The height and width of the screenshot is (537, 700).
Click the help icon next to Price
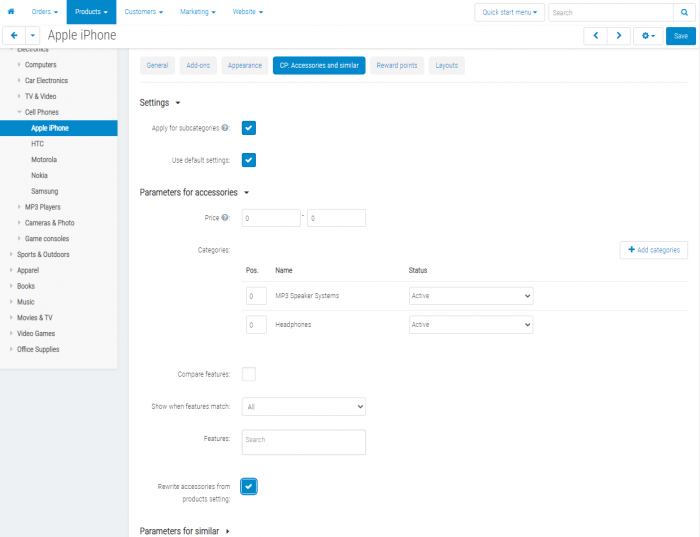pyautogui.click(x=225, y=217)
